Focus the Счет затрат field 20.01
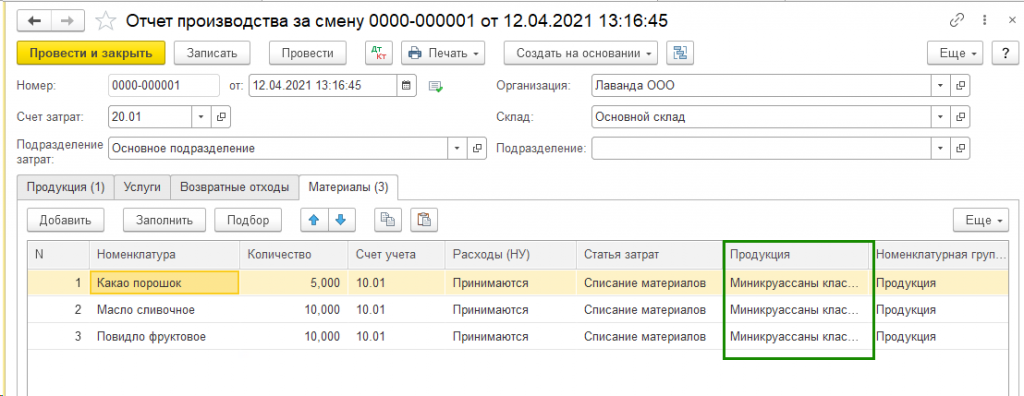The width and height of the screenshot is (1024, 396). (150, 117)
